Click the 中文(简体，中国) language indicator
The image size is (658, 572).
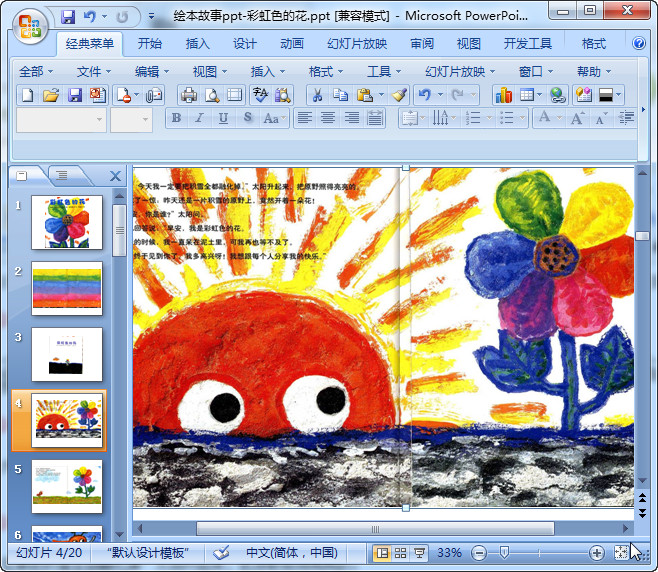click(292, 553)
